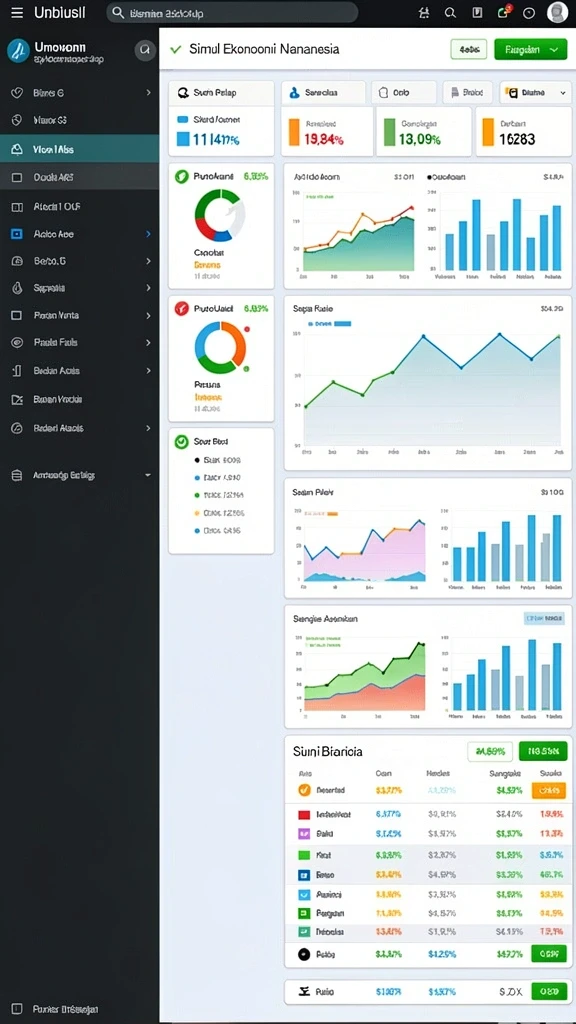The image size is (576, 1024).
Task: Click the green button in Sumi Biaricia header
Action: coord(543,751)
